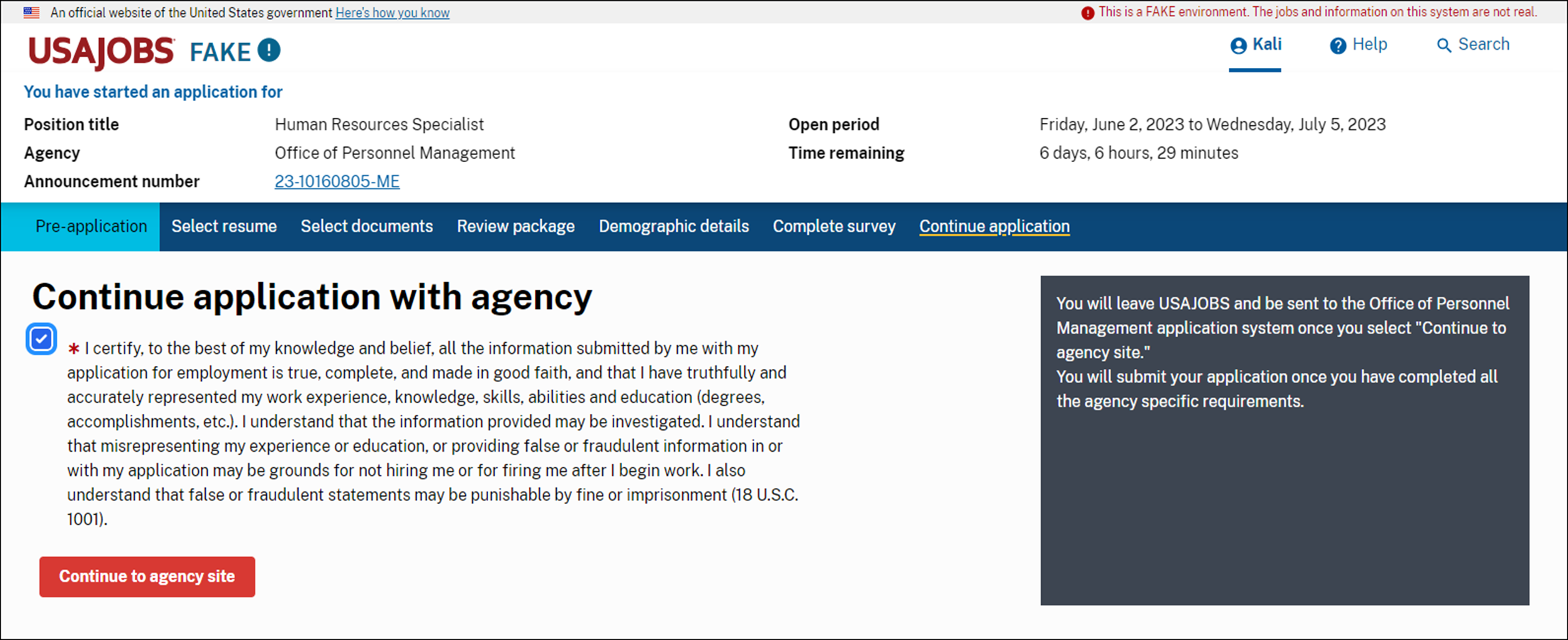
Task: Click the dark info panel about leaving USAJOBS
Action: tap(1284, 440)
